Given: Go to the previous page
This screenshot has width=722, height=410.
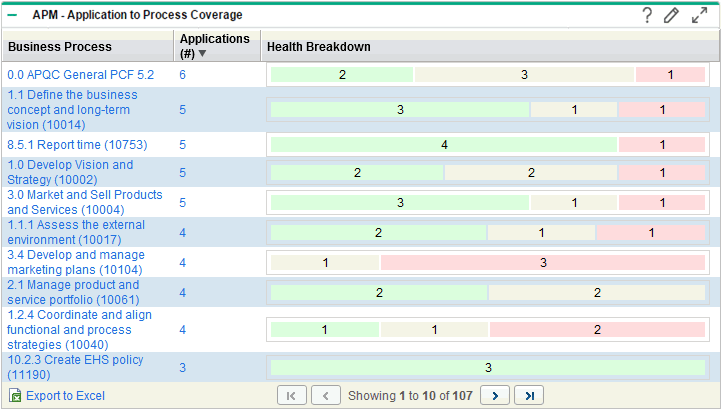Looking at the screenshot, I should pos(326,395).
